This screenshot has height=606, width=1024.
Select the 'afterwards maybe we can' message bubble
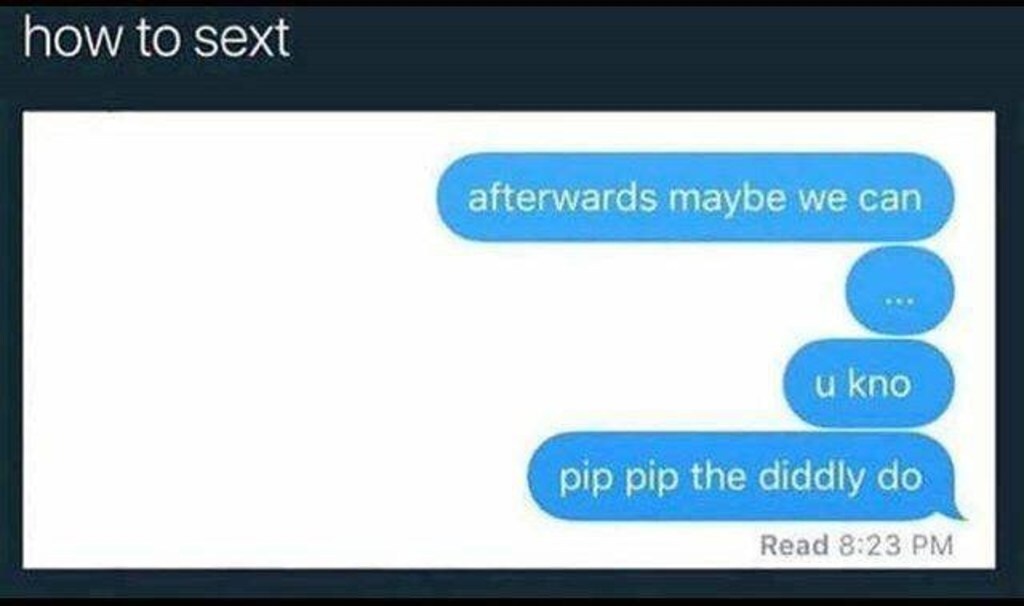pyautogui.click(x=695, y=197)
